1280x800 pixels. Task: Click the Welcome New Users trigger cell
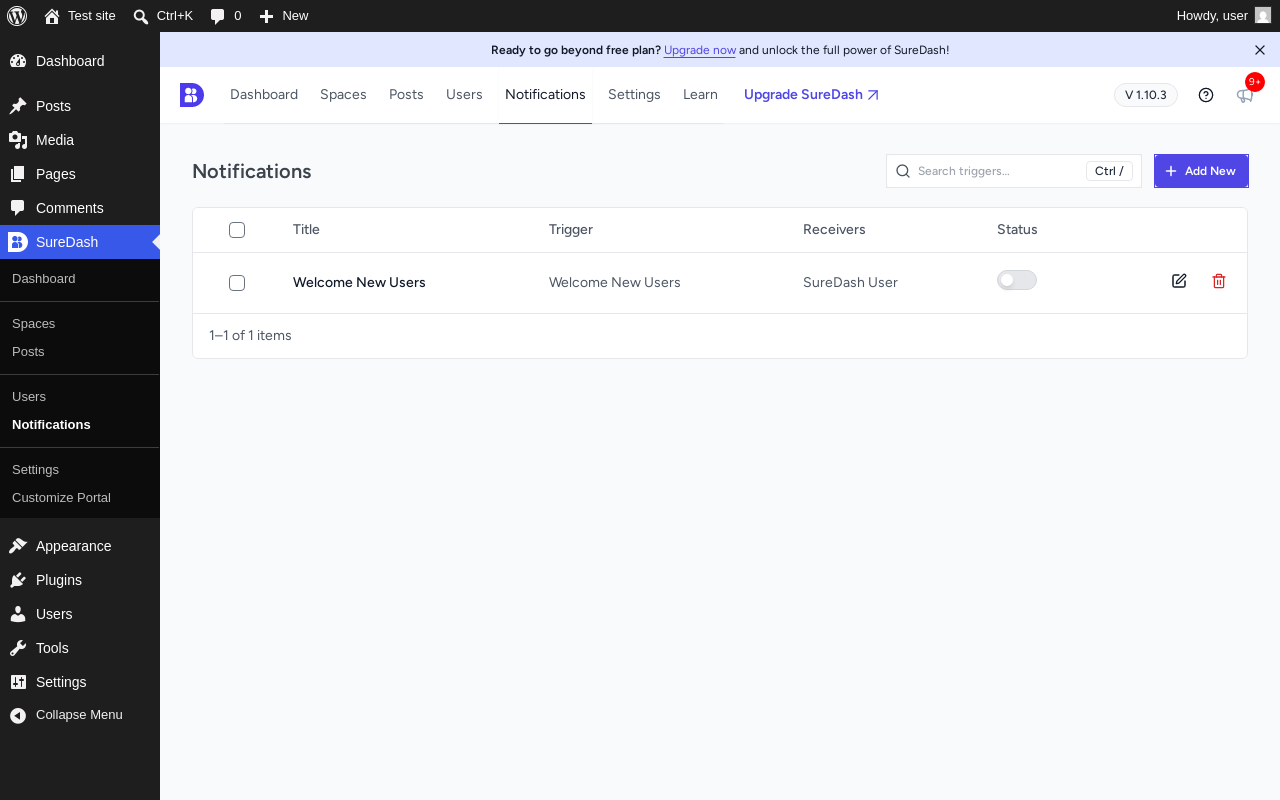click(615, 283)
